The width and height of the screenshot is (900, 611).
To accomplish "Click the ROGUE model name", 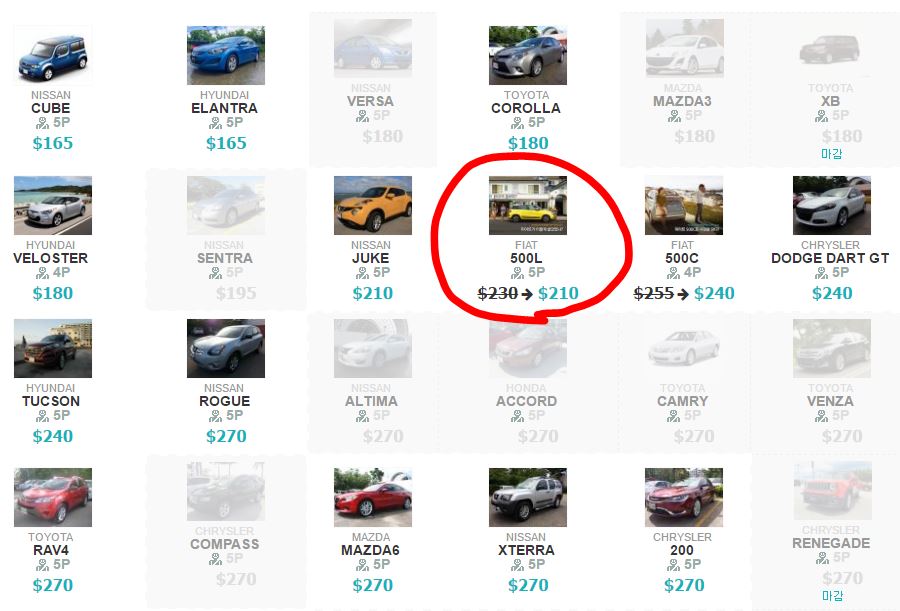I will (x=224, y=401).
